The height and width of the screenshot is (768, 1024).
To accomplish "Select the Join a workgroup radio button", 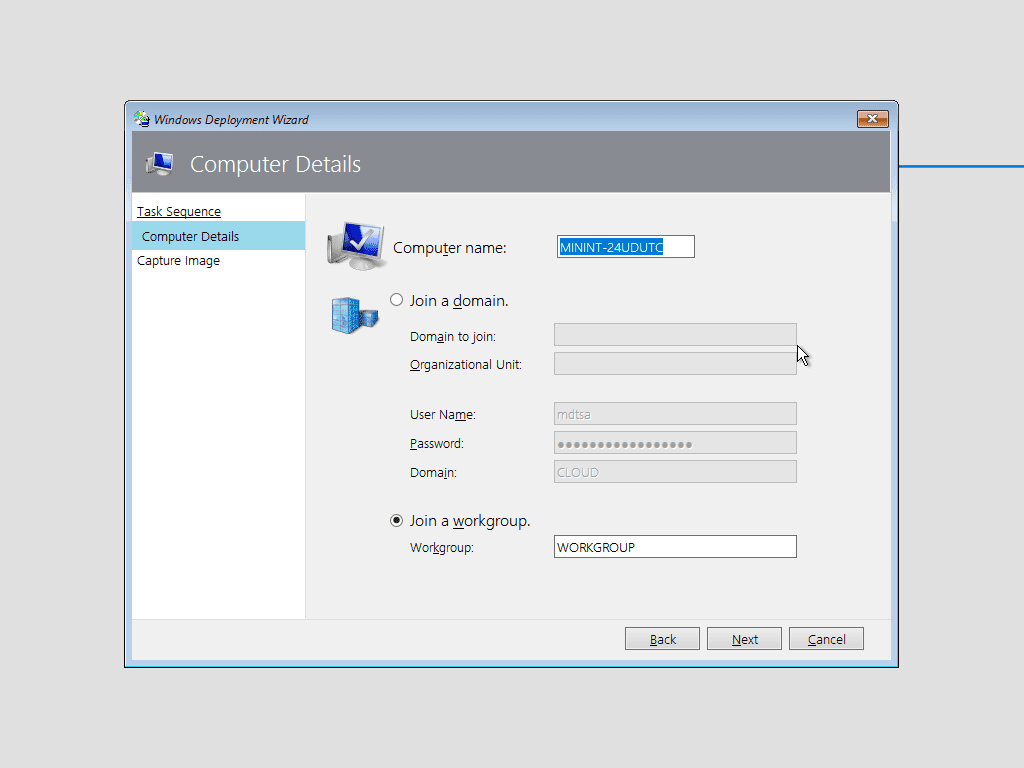I will tap(396, 520).
